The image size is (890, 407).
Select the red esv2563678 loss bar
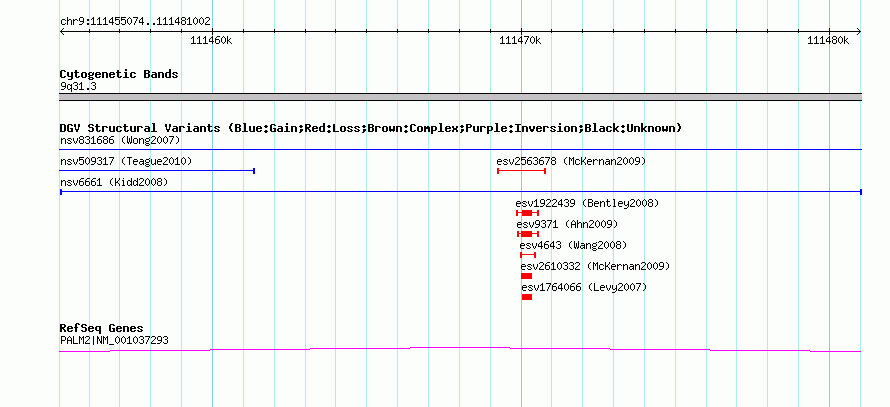[x=522, y=170]
